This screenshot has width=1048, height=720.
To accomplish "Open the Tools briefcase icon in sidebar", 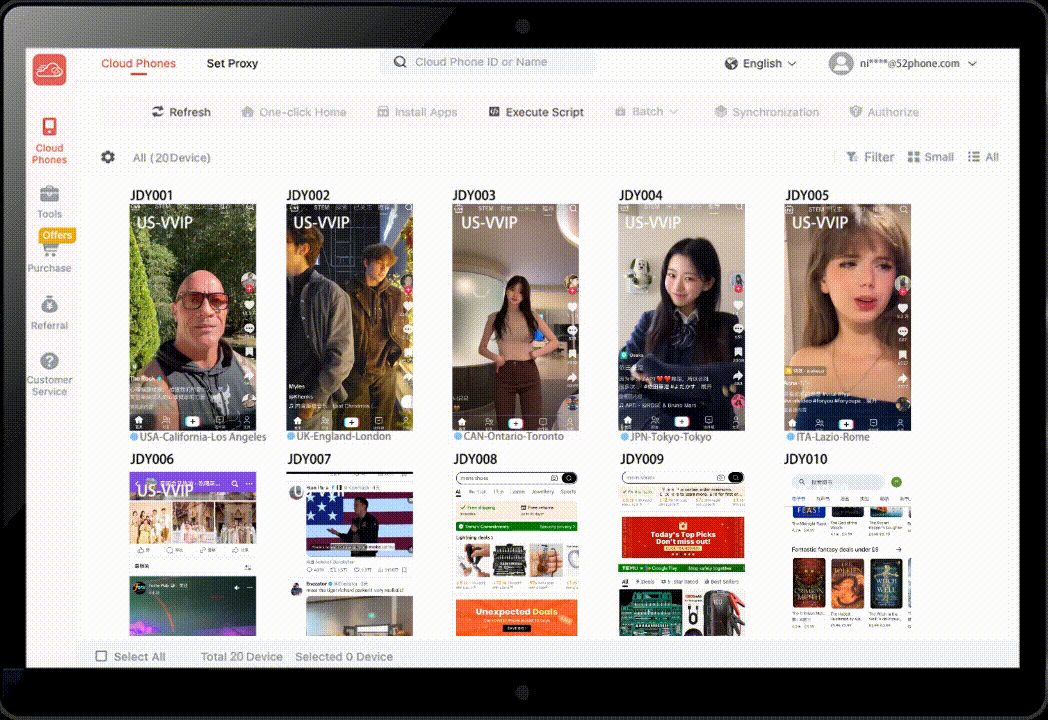I will point(49,195).
